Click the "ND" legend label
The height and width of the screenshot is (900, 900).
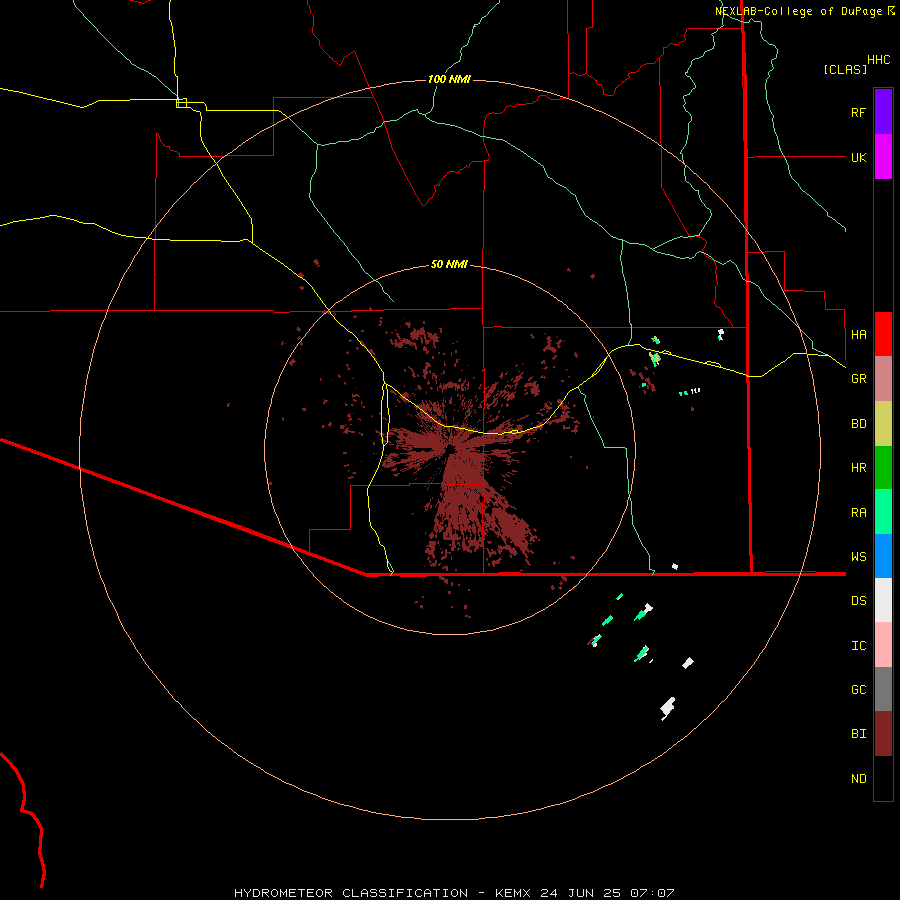click(858, 778)
